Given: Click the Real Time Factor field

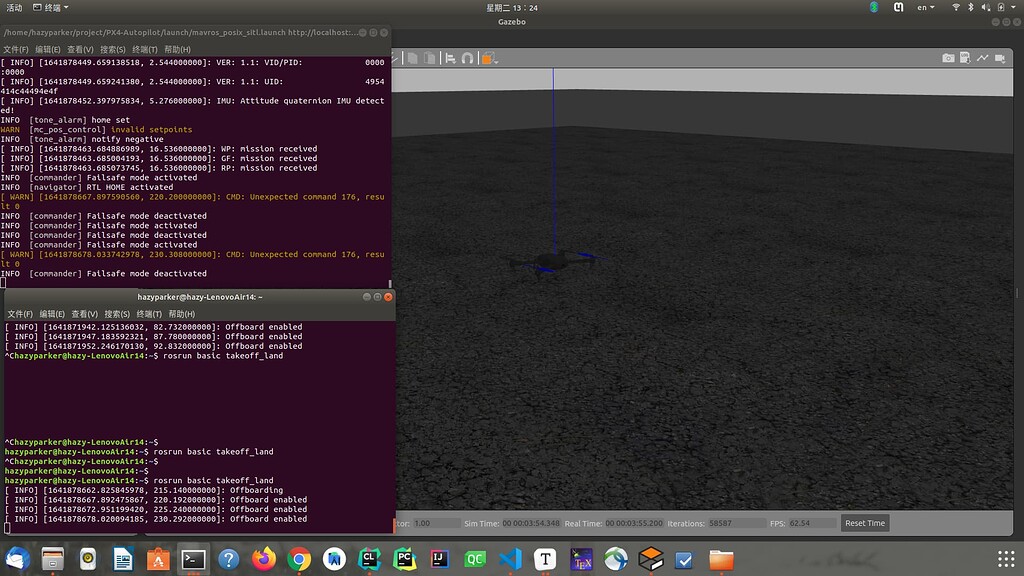Looking at the screenshot, I should 435,523.
